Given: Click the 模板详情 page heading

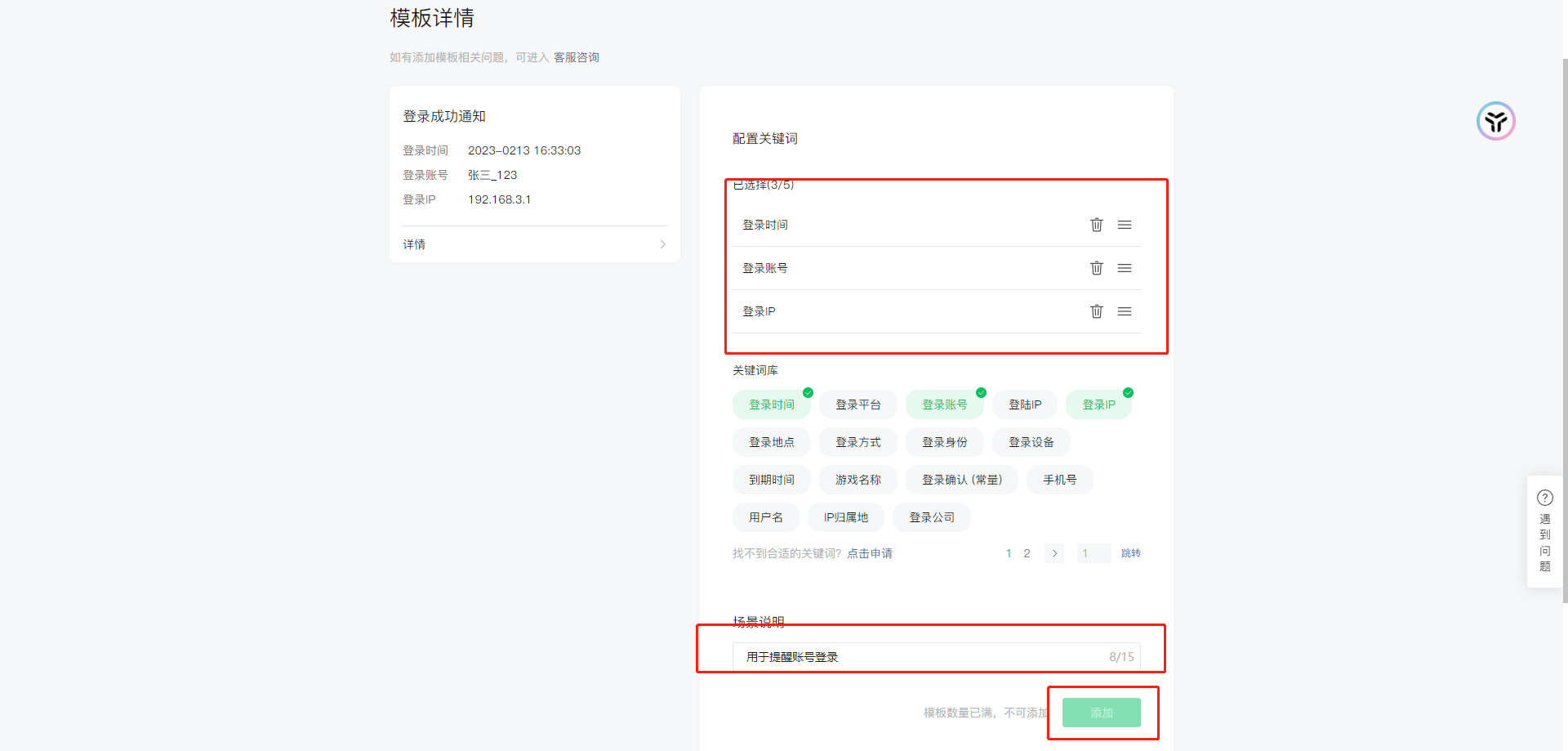Looking at the screenshot, I should 432,18.
